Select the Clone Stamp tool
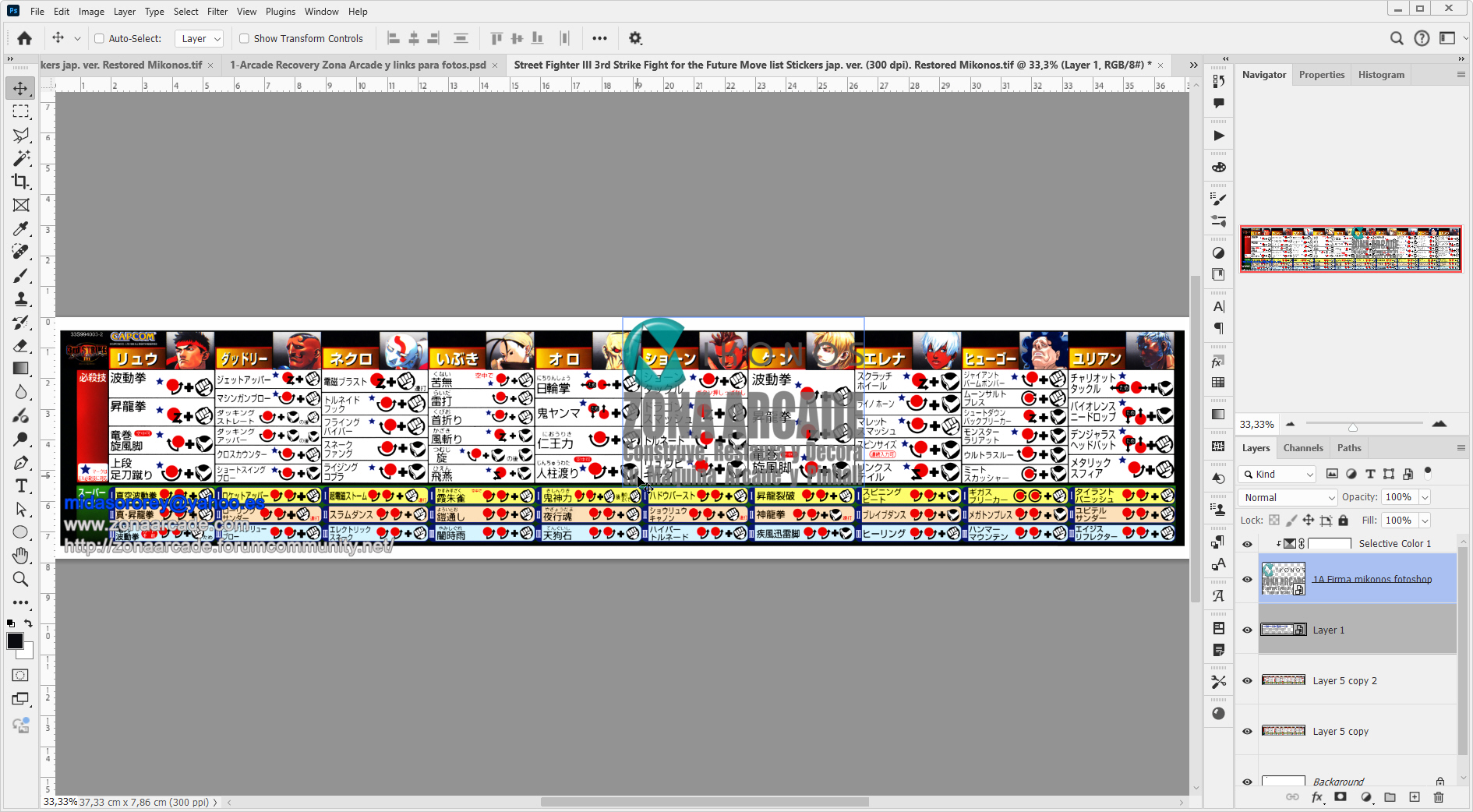The image size is (1473, 812). pyautogui.click(x=21, y=298)
